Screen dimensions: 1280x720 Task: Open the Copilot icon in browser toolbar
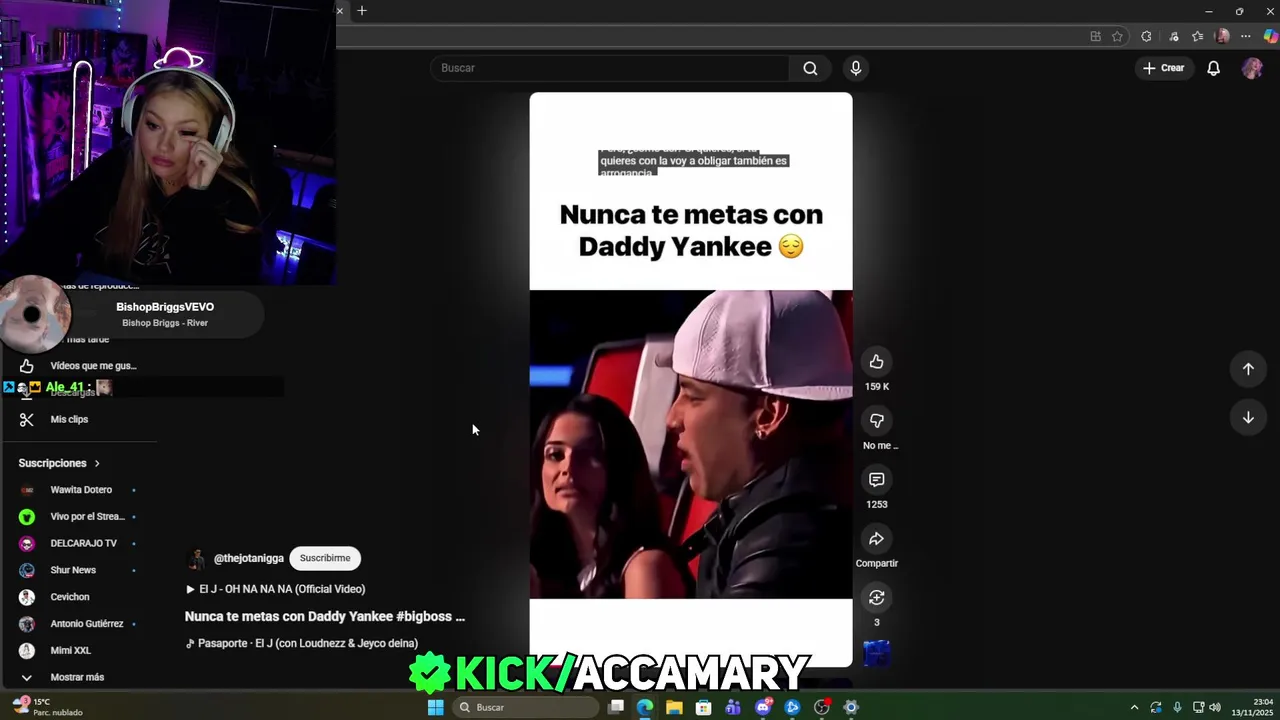click(x=1271, y=36)
